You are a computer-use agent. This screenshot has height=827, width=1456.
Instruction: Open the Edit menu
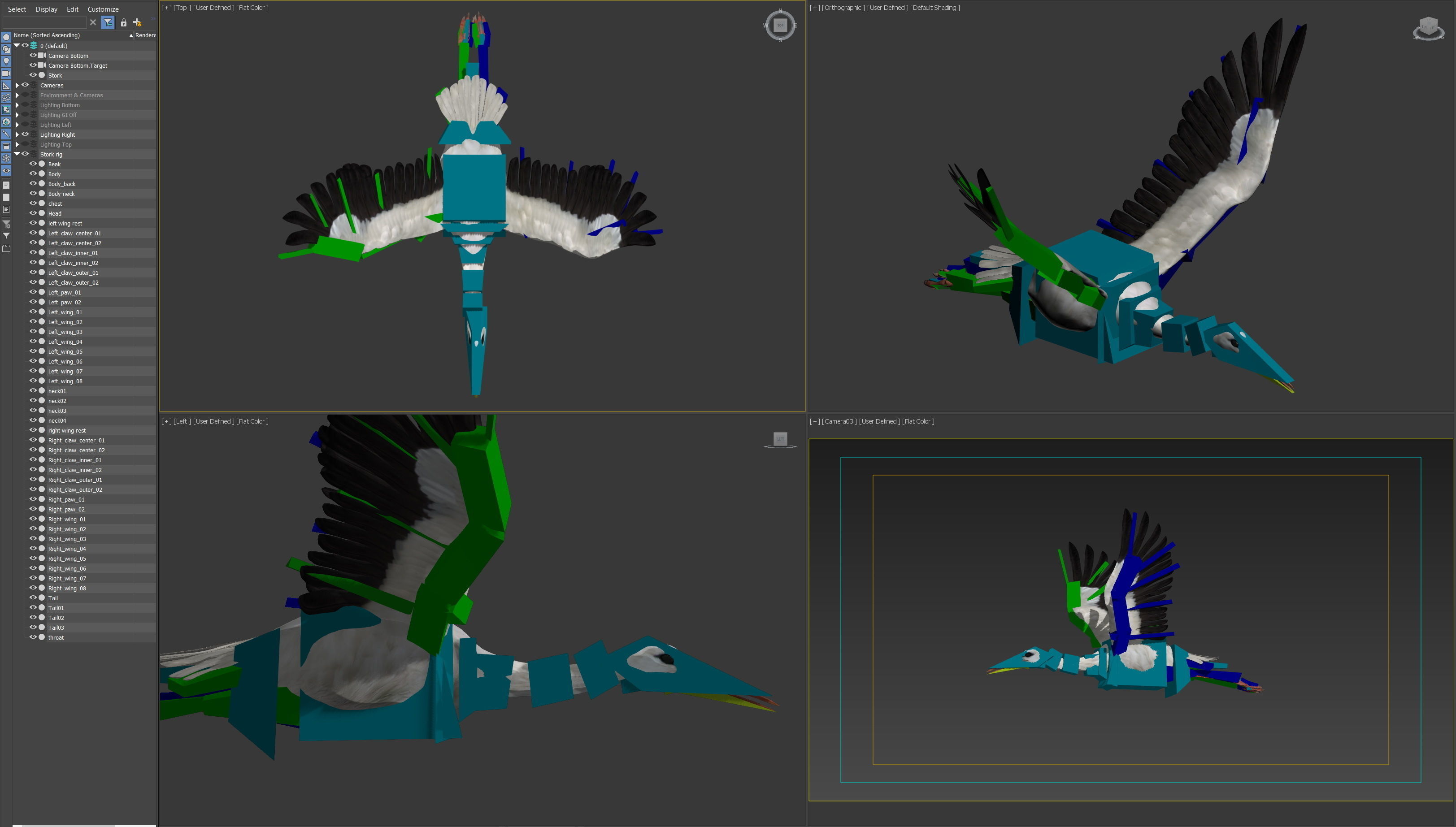coord(73,9)
